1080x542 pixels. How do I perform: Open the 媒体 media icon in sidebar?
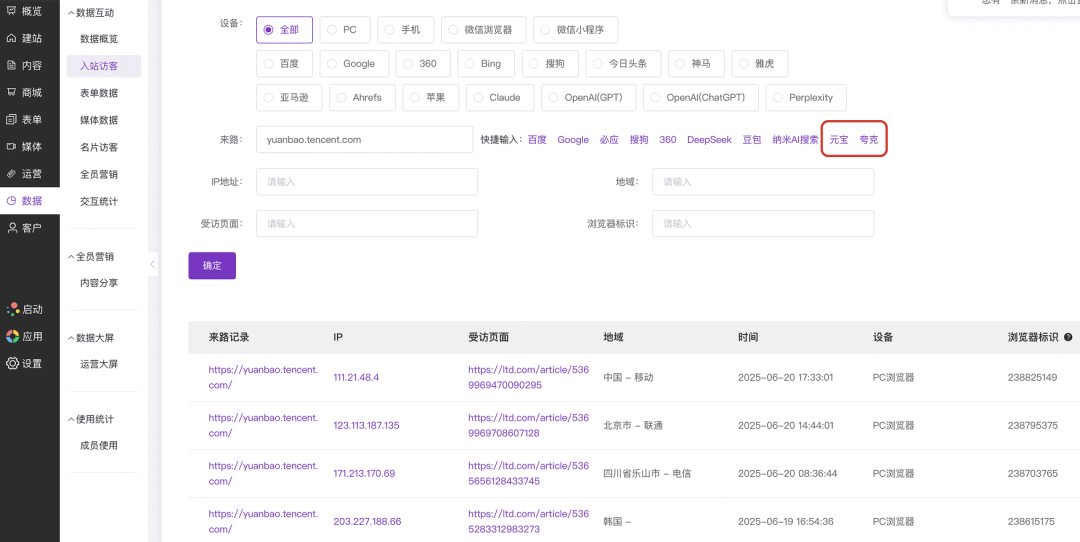pyautogui.click(x=12, y=147)
